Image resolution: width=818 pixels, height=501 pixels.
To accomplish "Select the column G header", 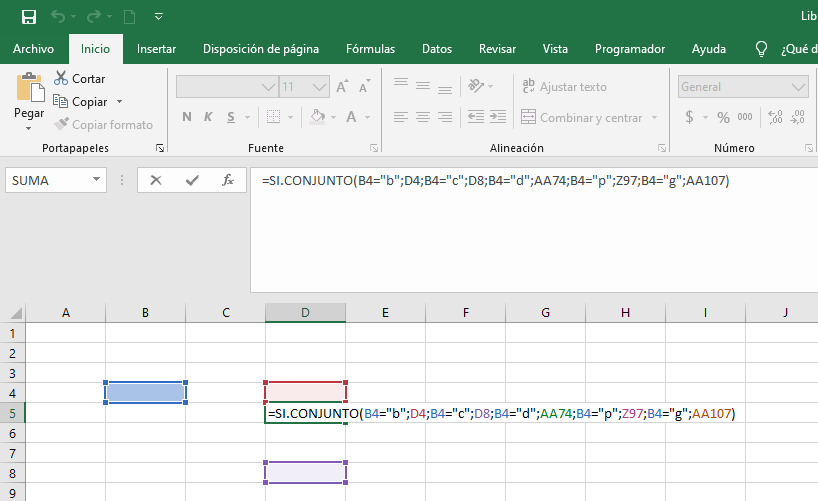I will pyautogui.click(x=546, y=313).
